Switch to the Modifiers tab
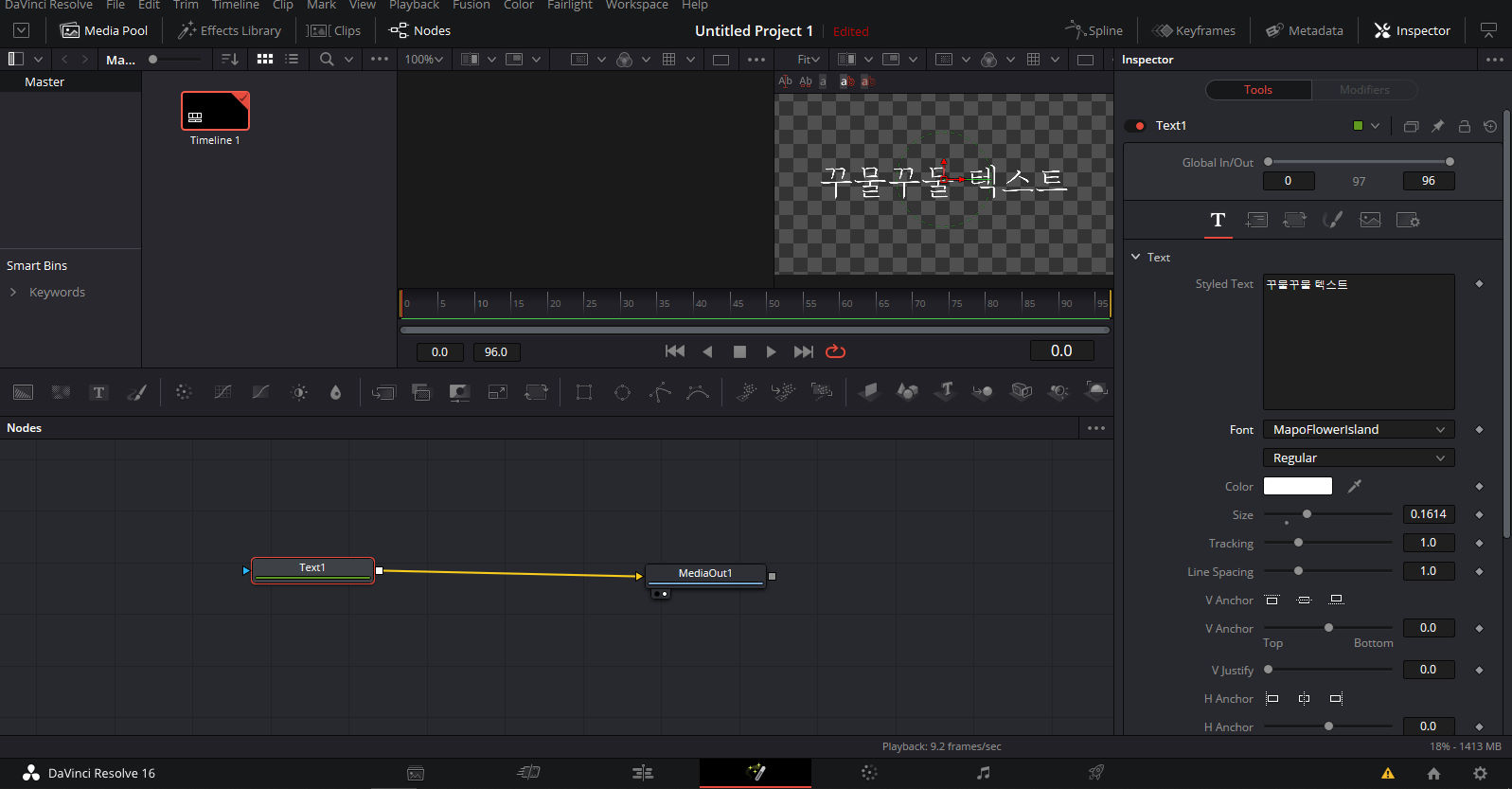Image resolution: width=1512 pixels, height=789 pixels. [x=1364, y=90]
